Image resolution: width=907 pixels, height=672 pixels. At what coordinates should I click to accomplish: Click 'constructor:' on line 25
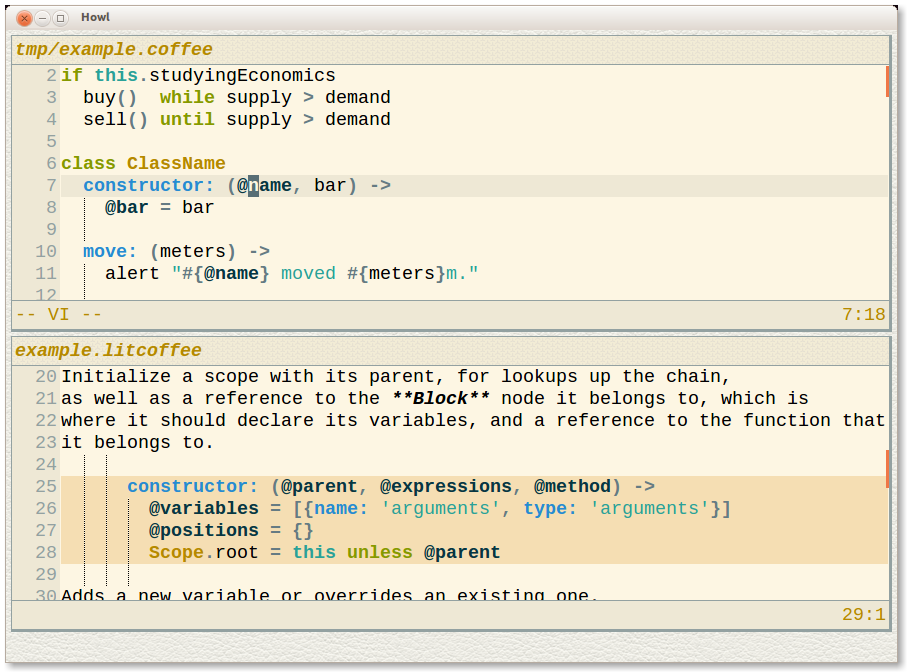(192, 486)
